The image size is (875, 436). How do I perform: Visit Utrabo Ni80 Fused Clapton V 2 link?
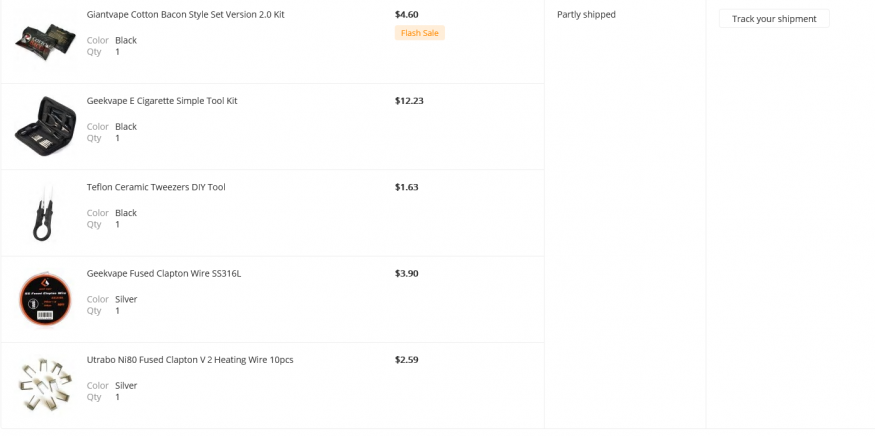(190, 359)
